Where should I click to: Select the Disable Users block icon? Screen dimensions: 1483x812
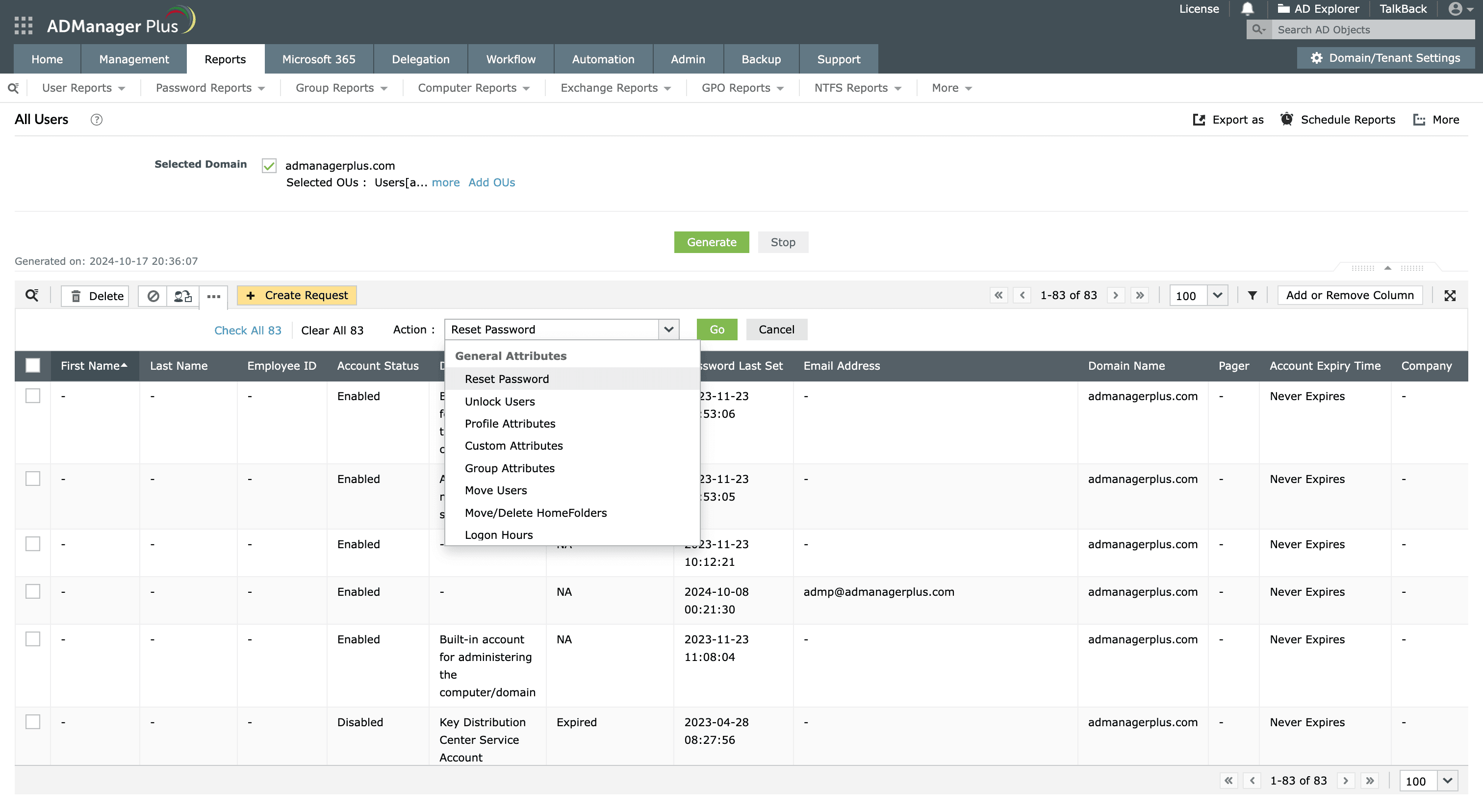[x=152, y=295]
